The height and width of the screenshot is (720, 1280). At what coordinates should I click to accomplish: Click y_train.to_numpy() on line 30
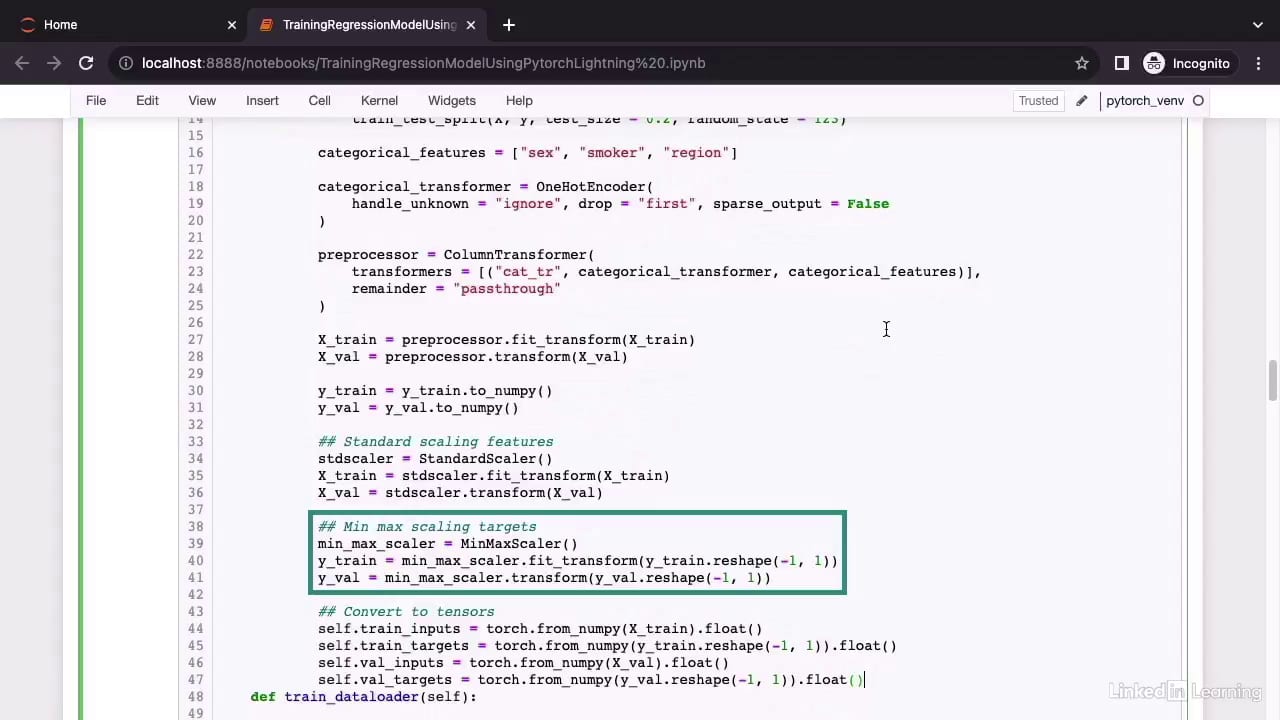pos(477,391)
